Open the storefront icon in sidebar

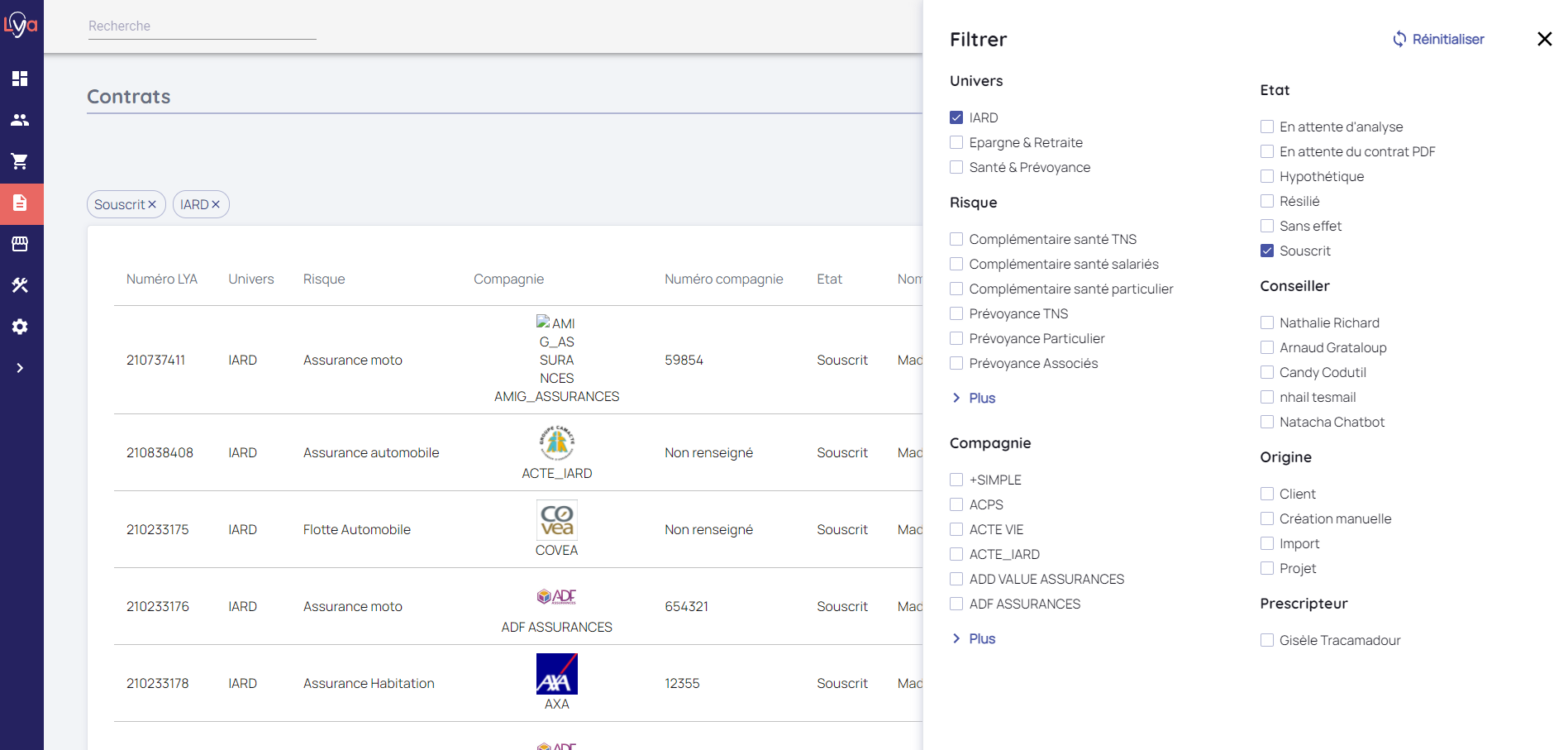(x=20, y=244)
